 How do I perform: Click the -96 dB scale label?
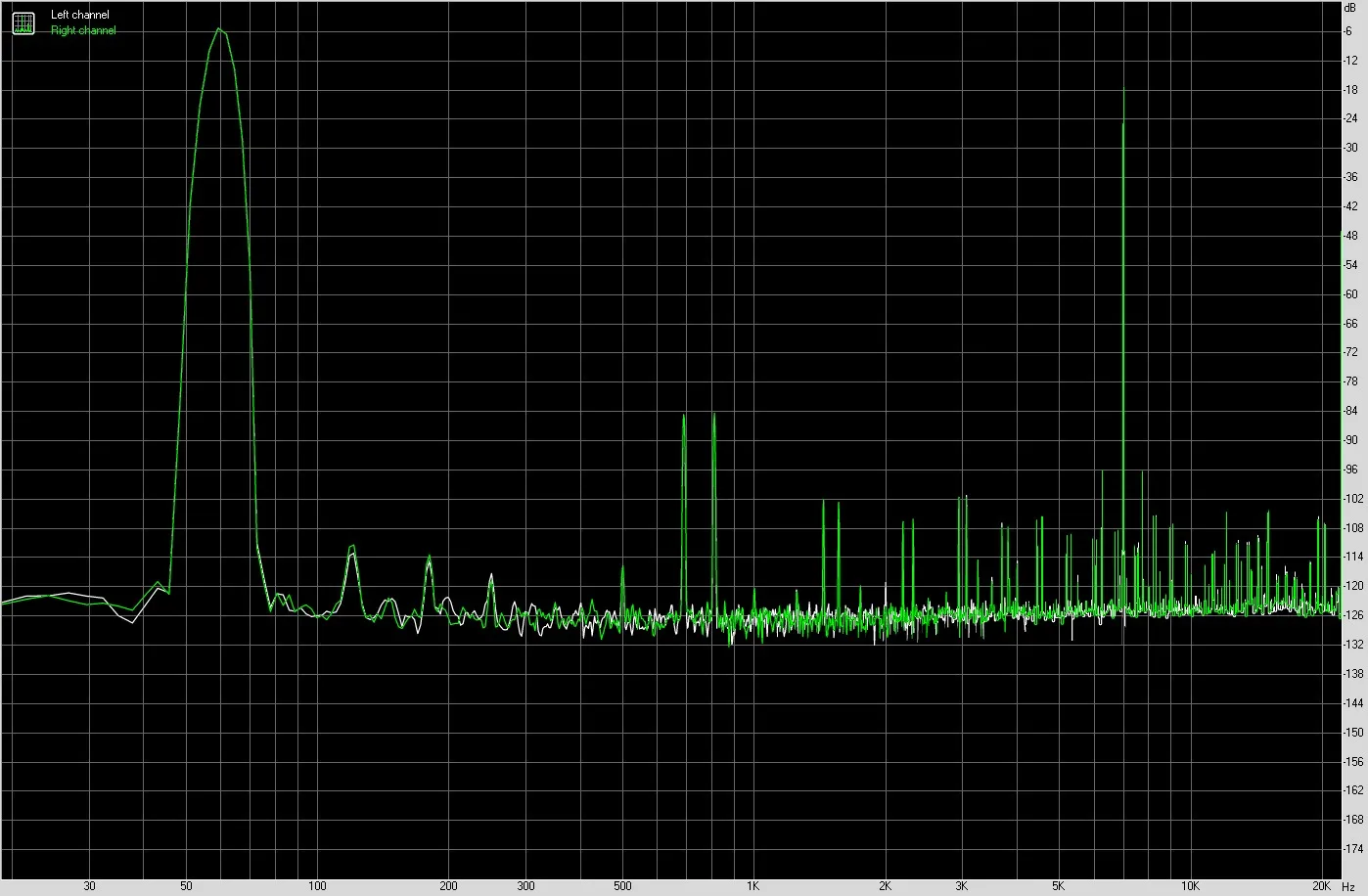pos(1352,470)
